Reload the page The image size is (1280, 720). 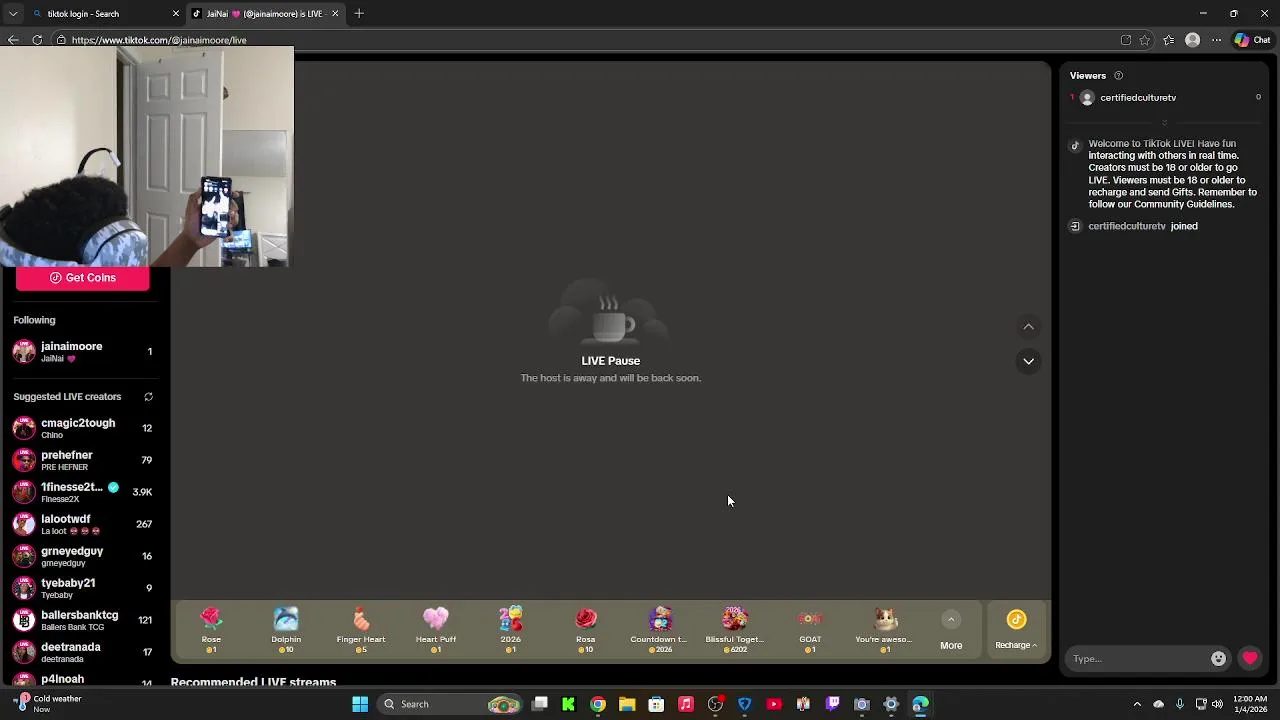37,40
